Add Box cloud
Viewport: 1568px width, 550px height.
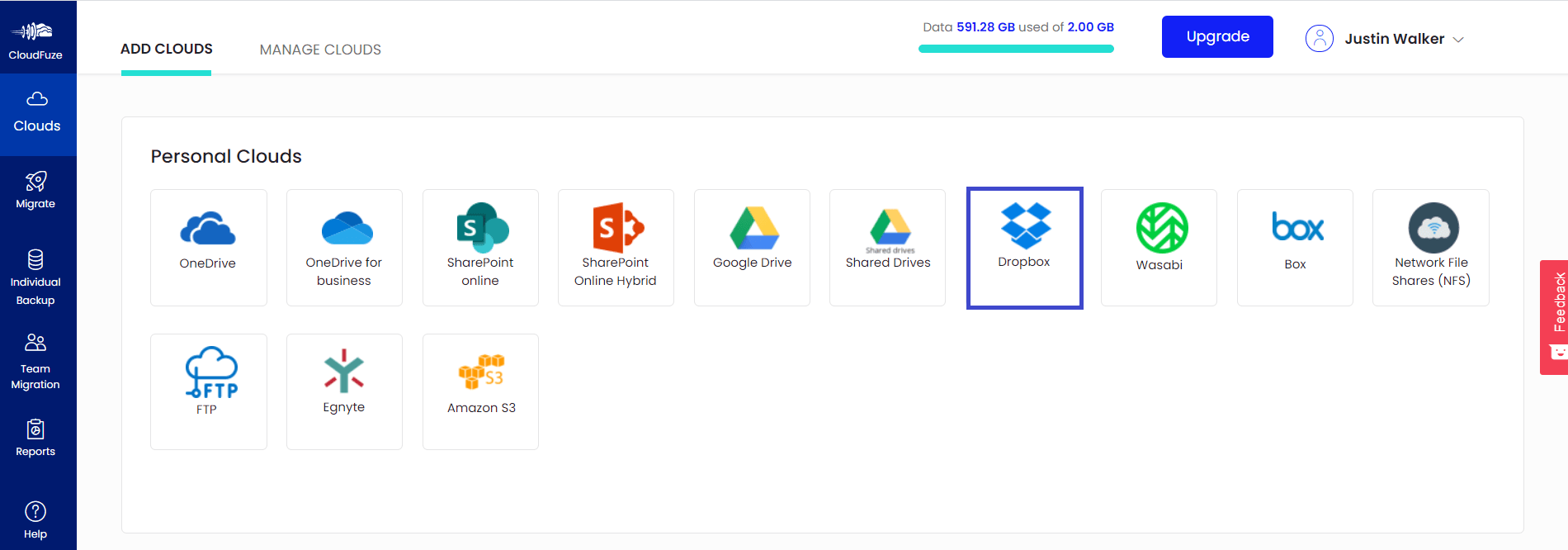click(1295, 248)
